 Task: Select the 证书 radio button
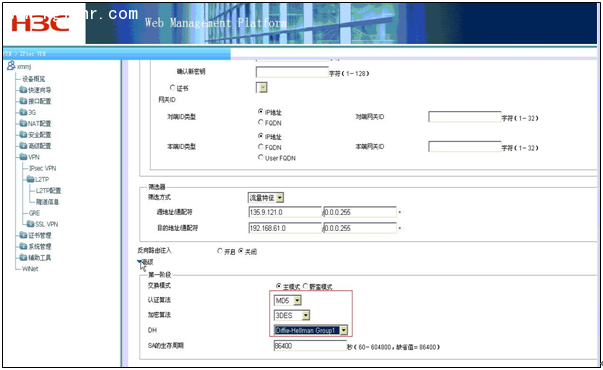[x=173, y=88]
